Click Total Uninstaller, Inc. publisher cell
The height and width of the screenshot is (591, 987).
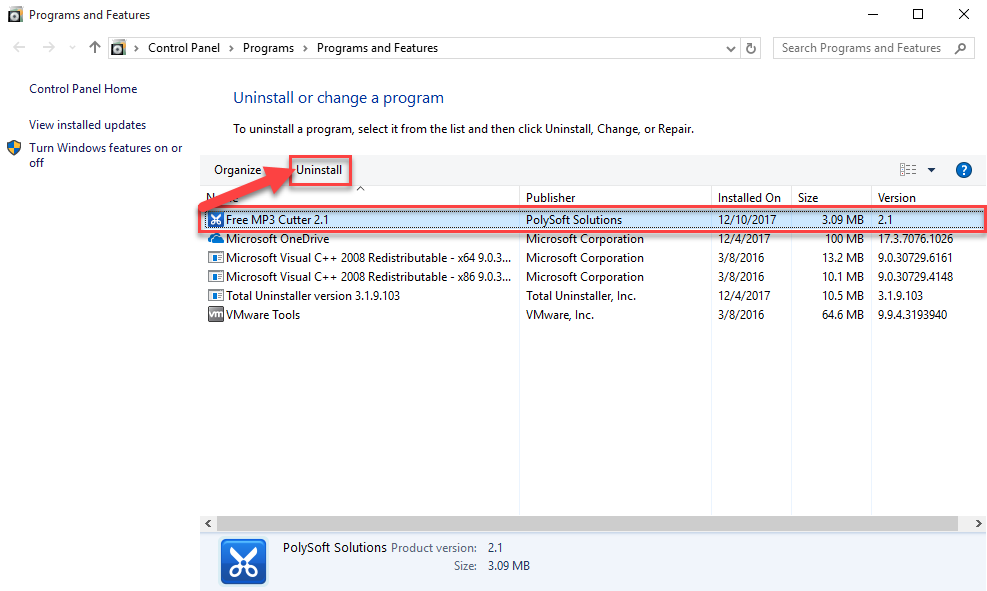point(581,295)
